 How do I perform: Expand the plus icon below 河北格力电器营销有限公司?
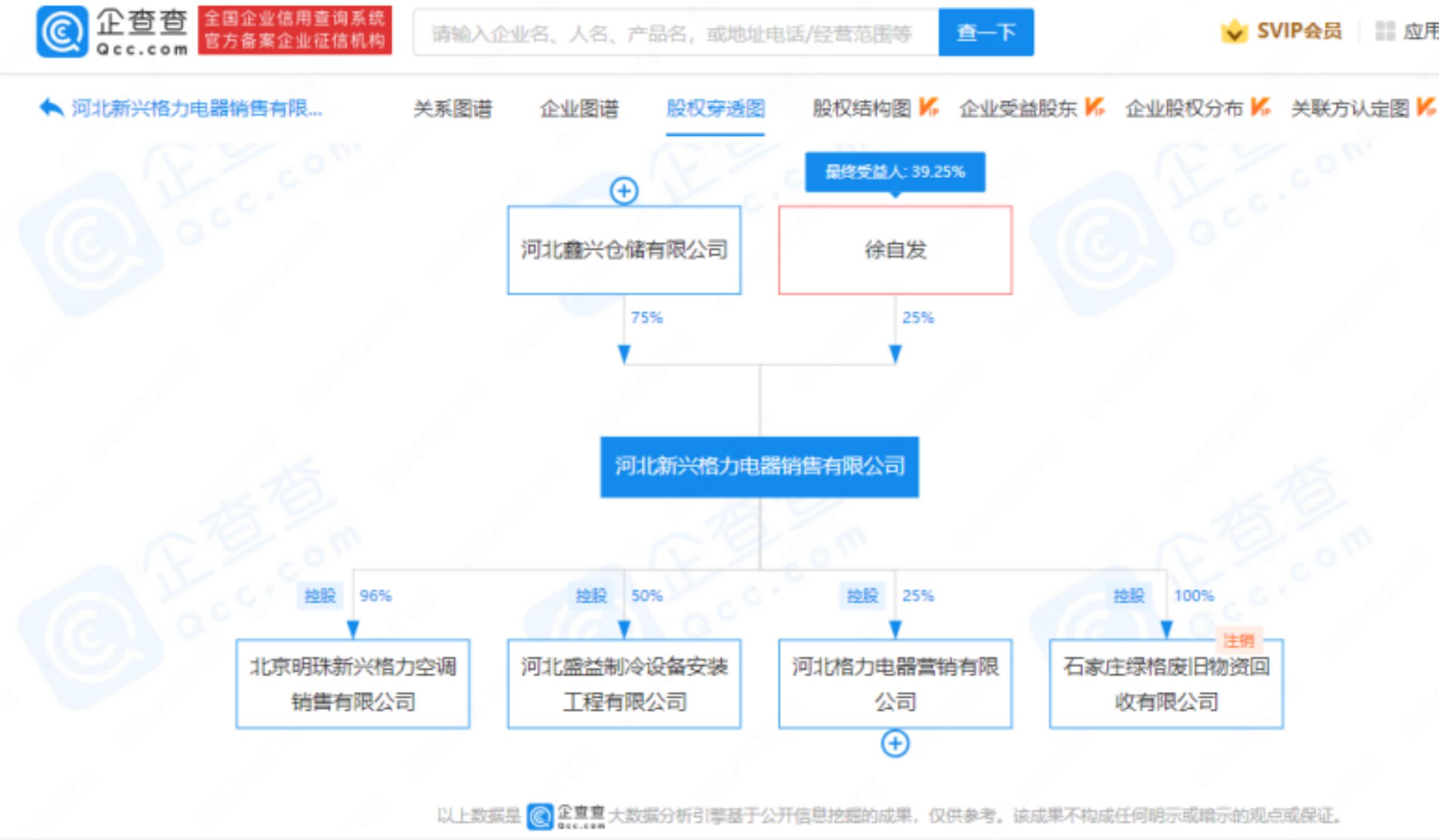click(x=895, y=744)
